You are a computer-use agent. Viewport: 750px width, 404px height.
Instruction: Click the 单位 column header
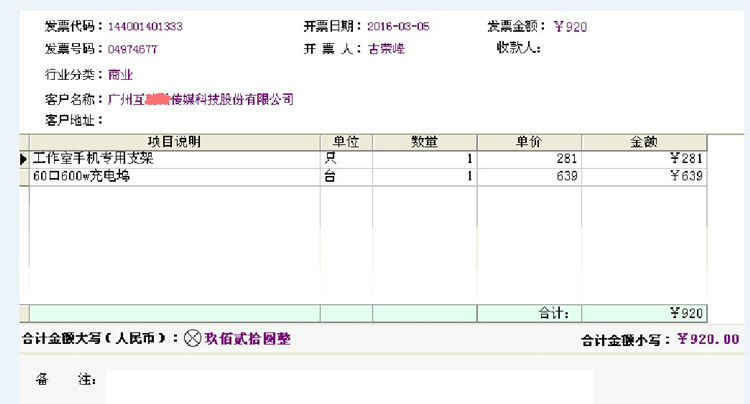point(346,142)
